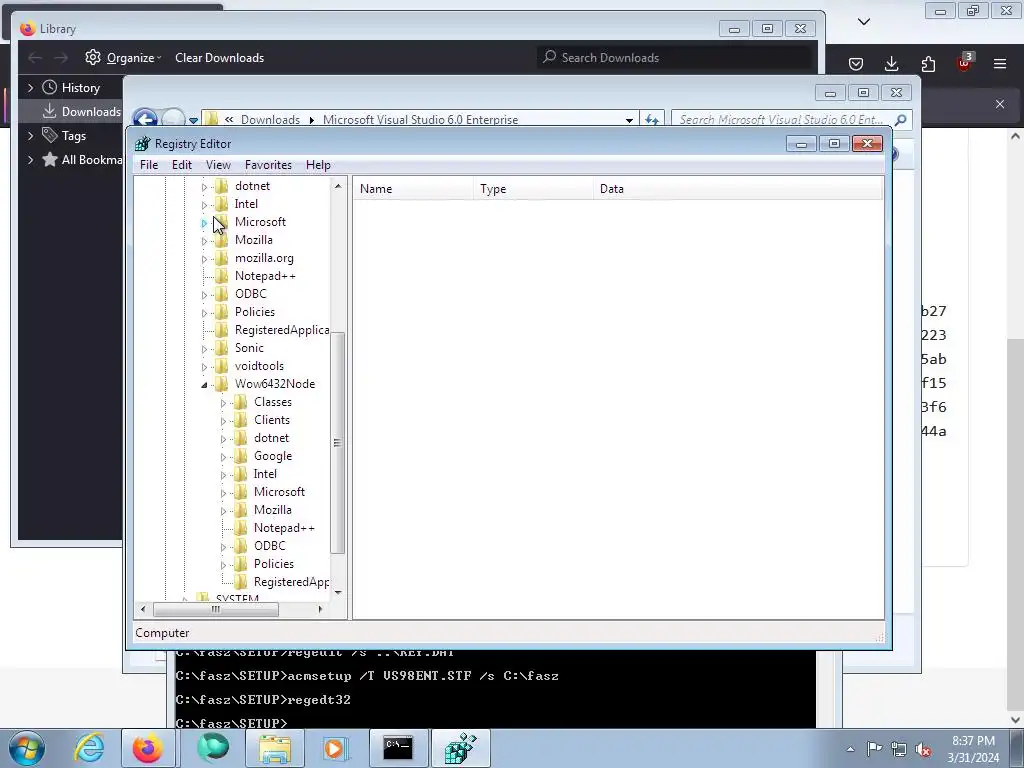The height and width of the screenshot is (768, 1024).
Task: Expand the top-level dotnet registry key
Action: 204,187
